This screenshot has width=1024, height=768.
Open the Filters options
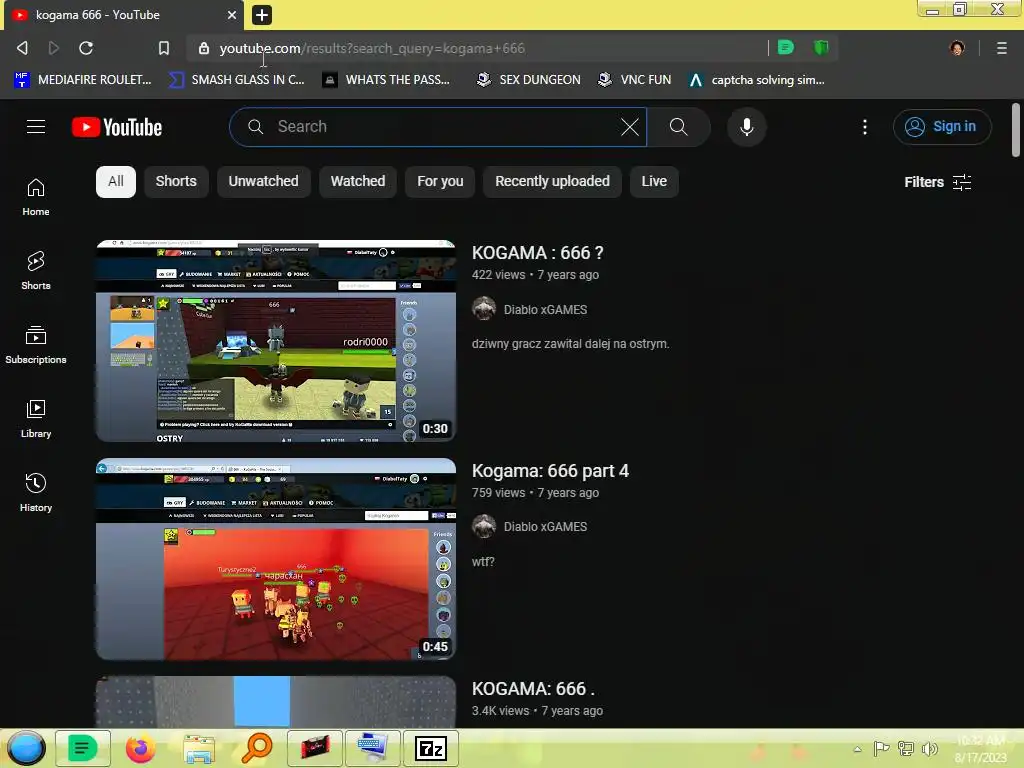[937, 182]
